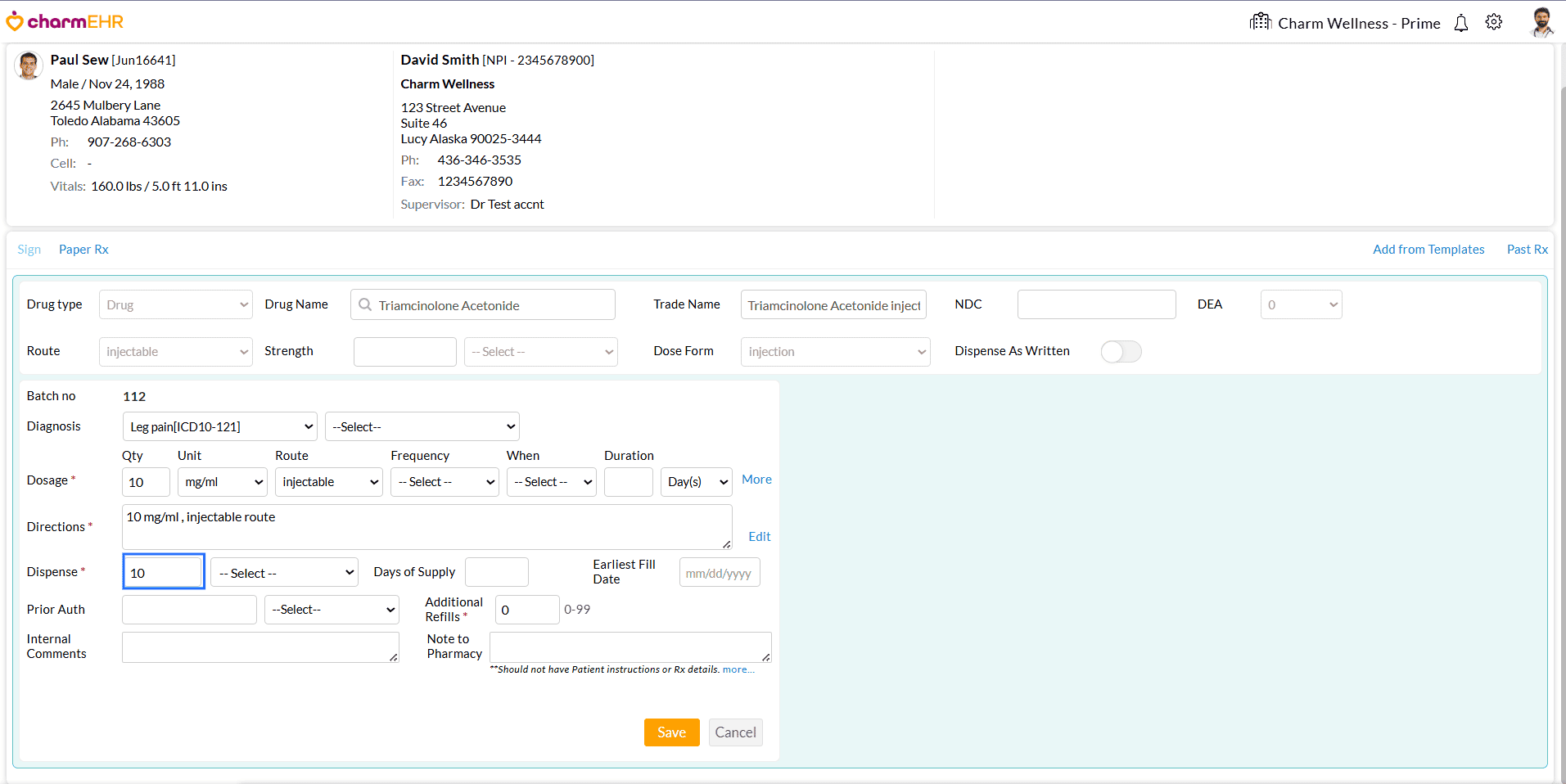The height and width of the screenshot is (784, 1566).
Task: Click Add from Templates
Action: 1428,250
